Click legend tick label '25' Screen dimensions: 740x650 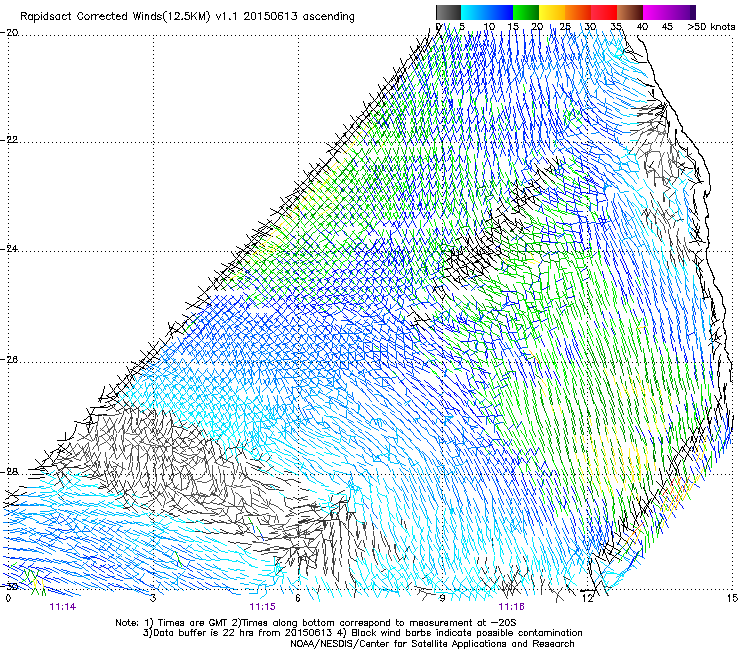(565, 27)
